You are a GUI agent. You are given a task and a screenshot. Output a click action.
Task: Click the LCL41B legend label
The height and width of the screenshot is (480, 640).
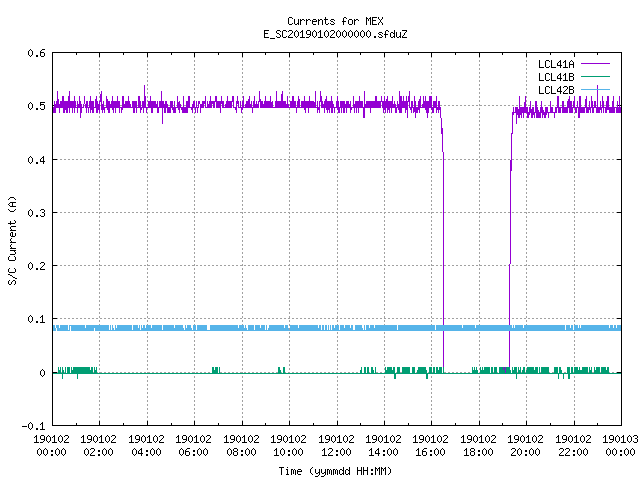pos(556,77)
